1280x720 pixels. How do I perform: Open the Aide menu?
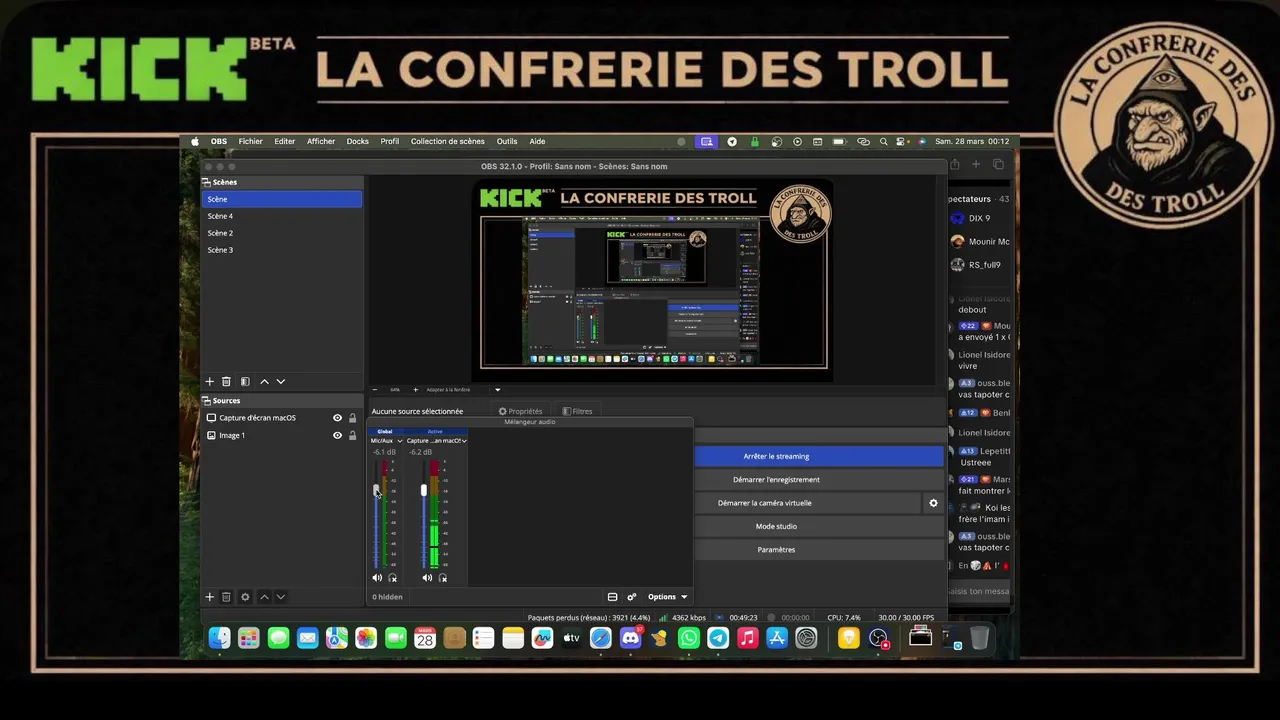537,142
